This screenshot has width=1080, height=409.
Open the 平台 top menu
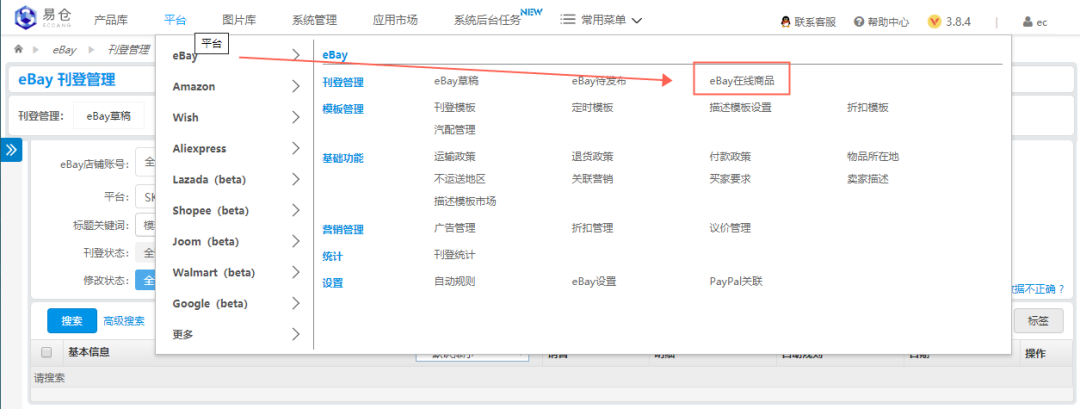click(175, 20)
